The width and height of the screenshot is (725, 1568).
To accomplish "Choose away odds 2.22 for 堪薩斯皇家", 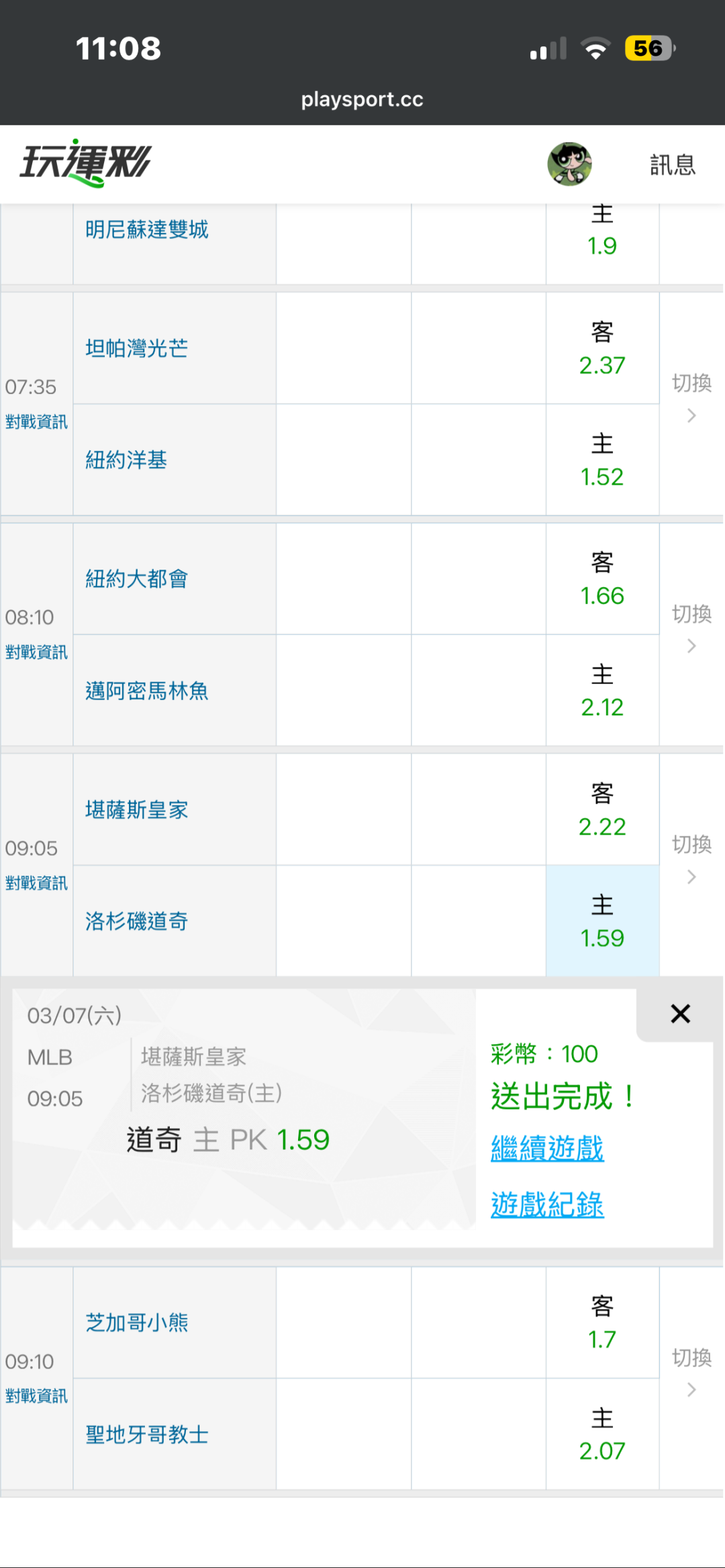I will [x=602, y=810].
